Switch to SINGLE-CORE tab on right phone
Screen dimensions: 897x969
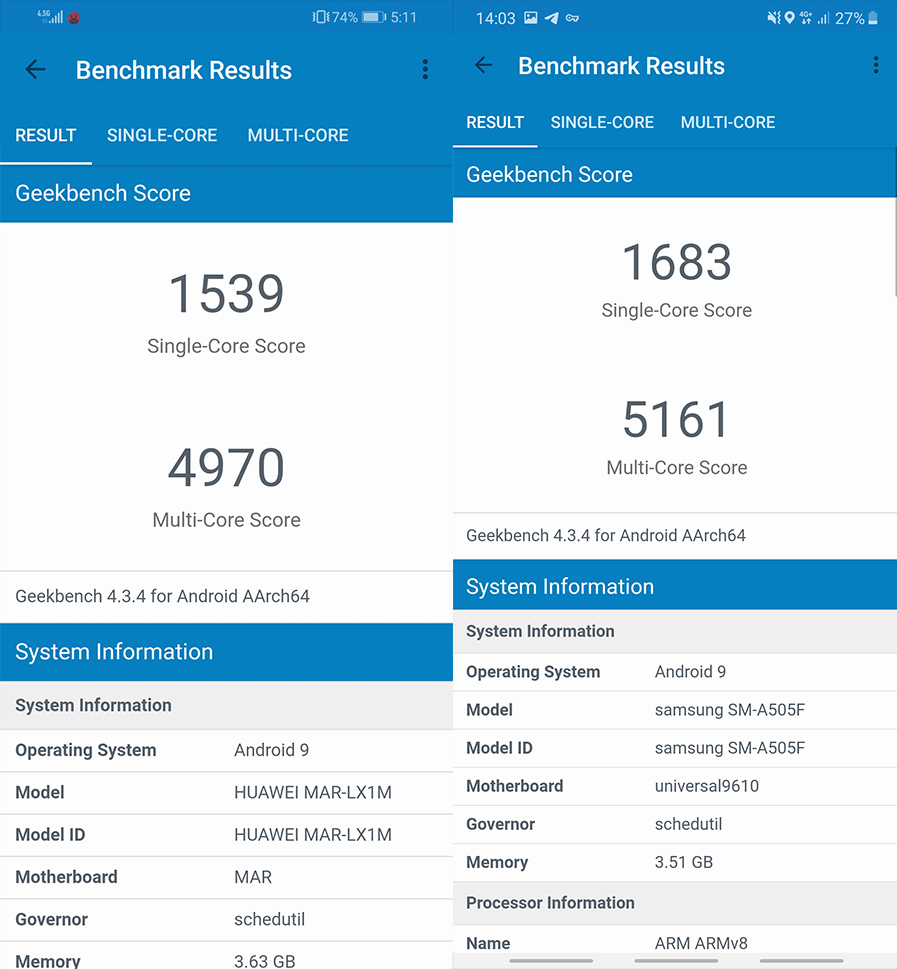point(602,122)
